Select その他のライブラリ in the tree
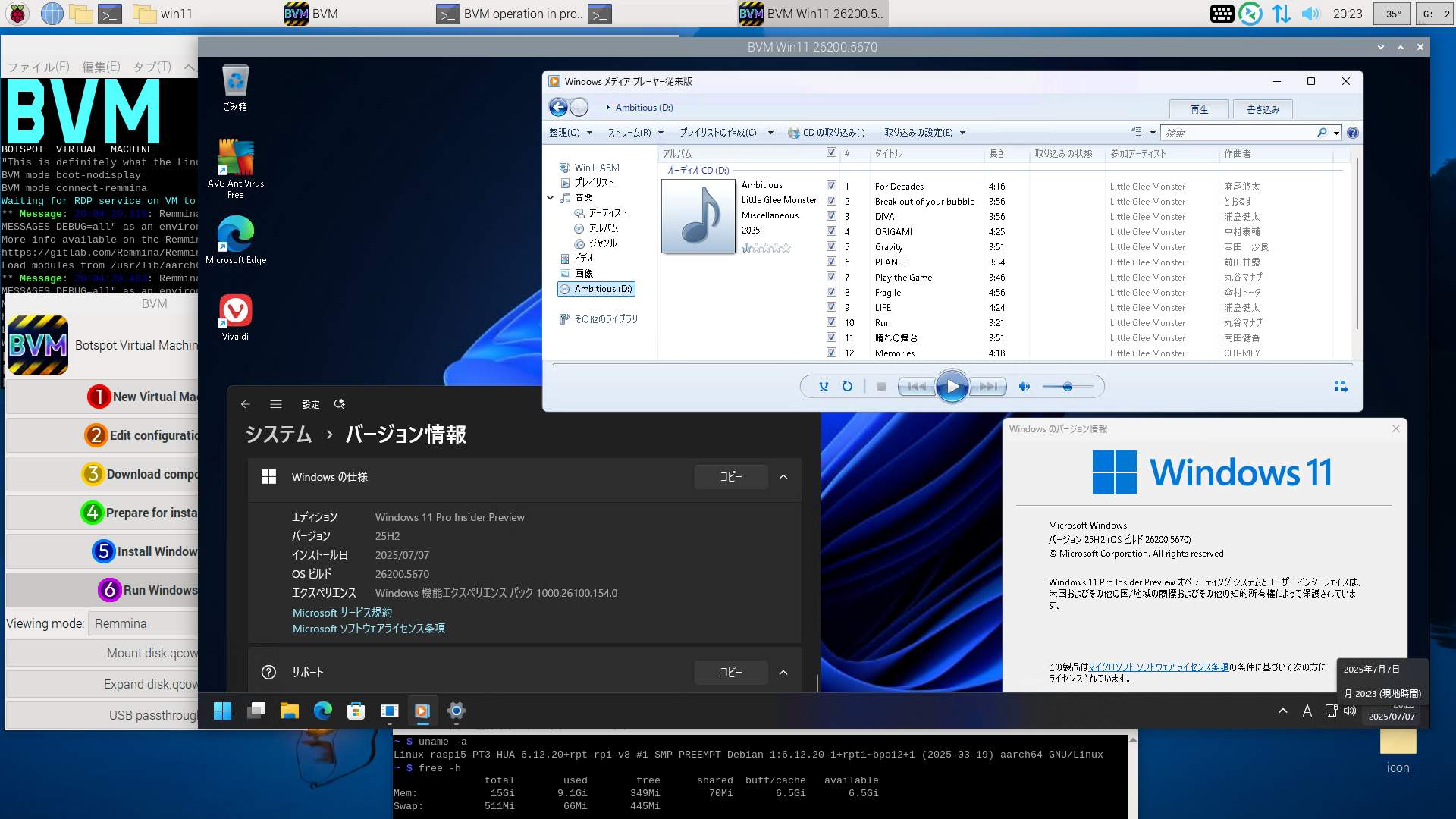Screen dimensions: 1456x819 598,319
